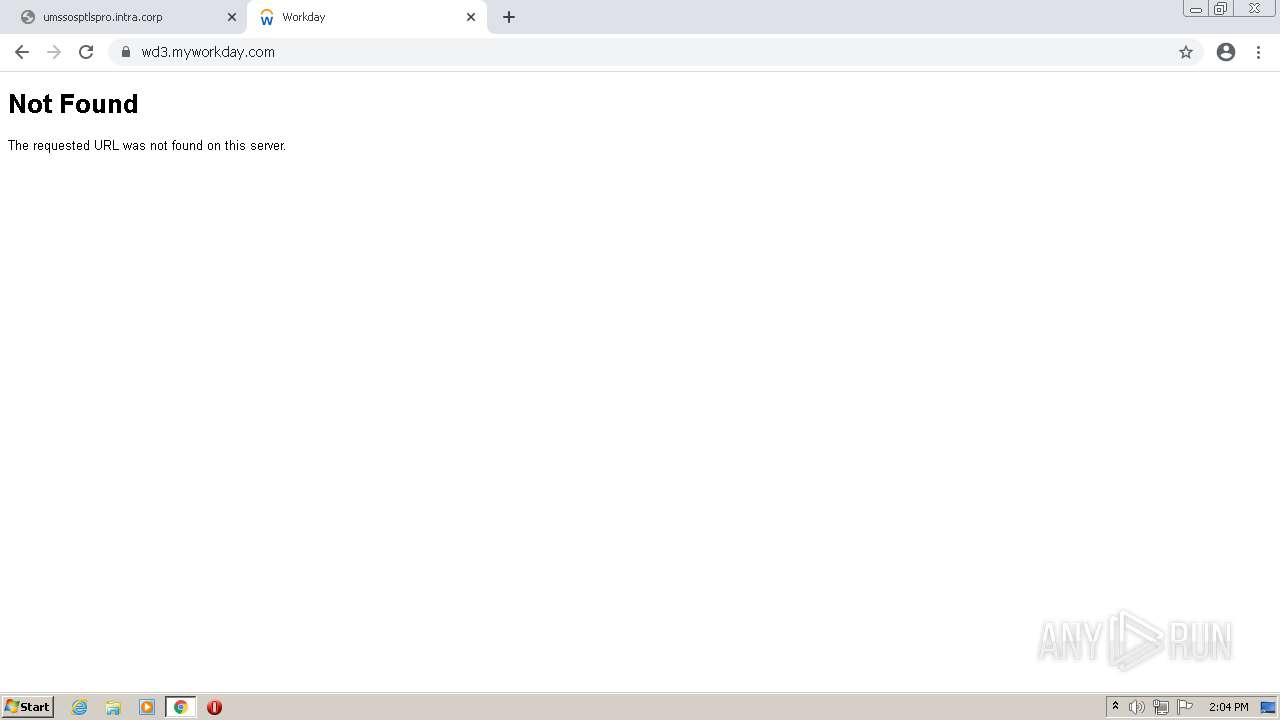
Task: Restore down the Chrome window
Action: tap(1221, 9)
